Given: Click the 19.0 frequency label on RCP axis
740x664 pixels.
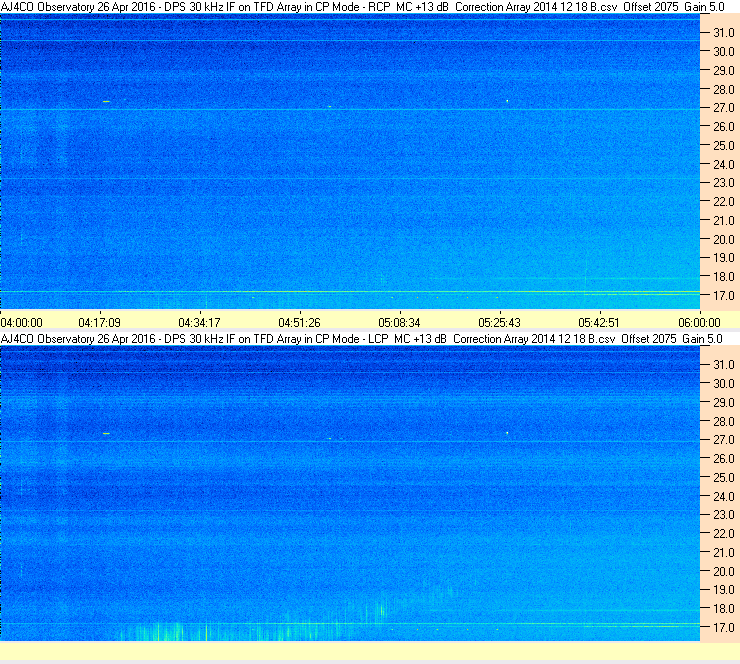Looking at the screenshot, I should click(724, 258).
